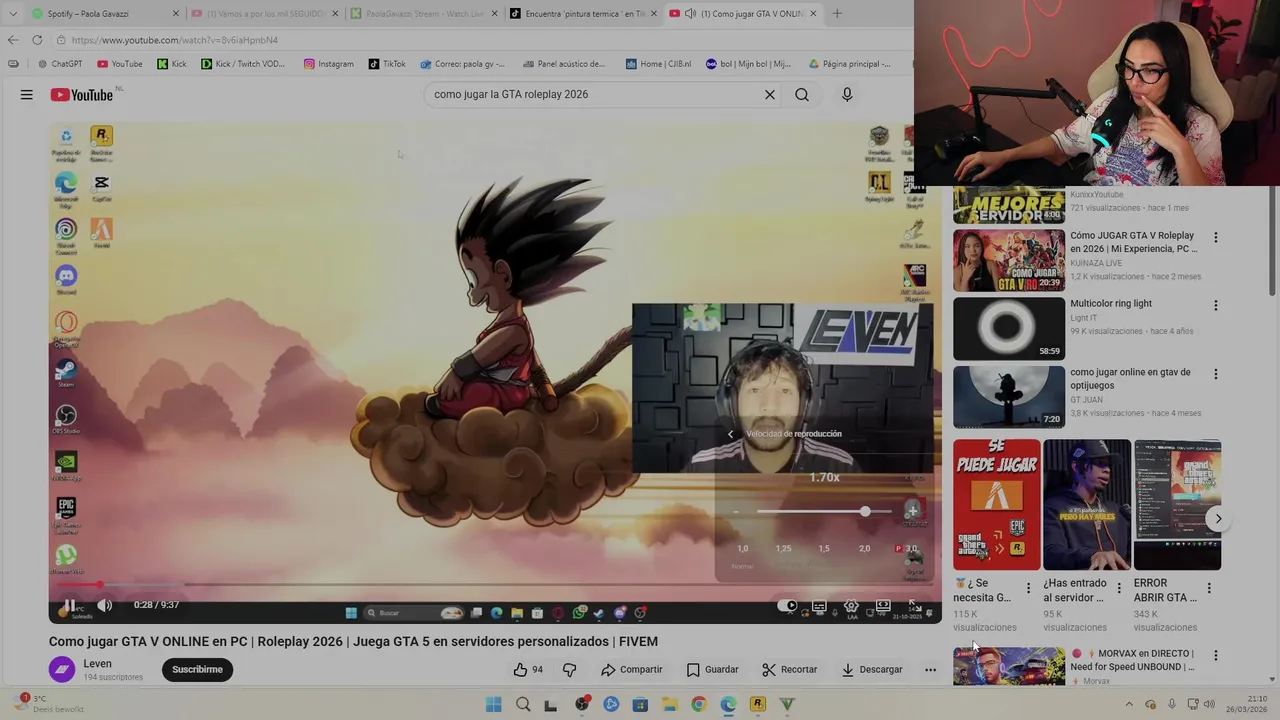Open Cómo JUGAR GTA V Roleplay video thumbnail
Image resolution: width=1280 pixels, height=720 pixels.
pos(1009,261)
